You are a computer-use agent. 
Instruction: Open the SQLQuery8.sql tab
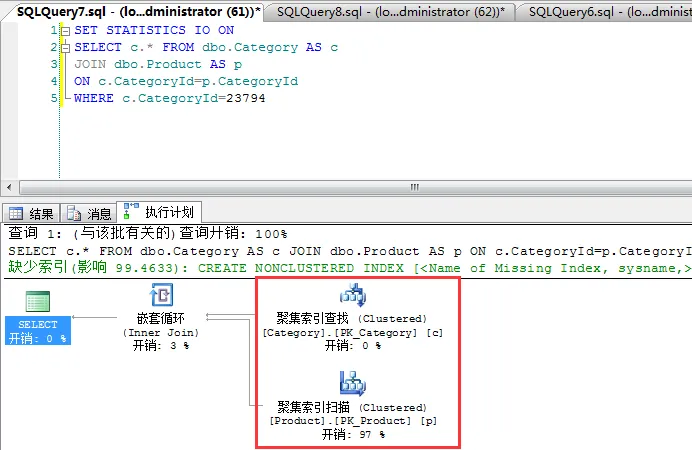(x=389, y=11)
